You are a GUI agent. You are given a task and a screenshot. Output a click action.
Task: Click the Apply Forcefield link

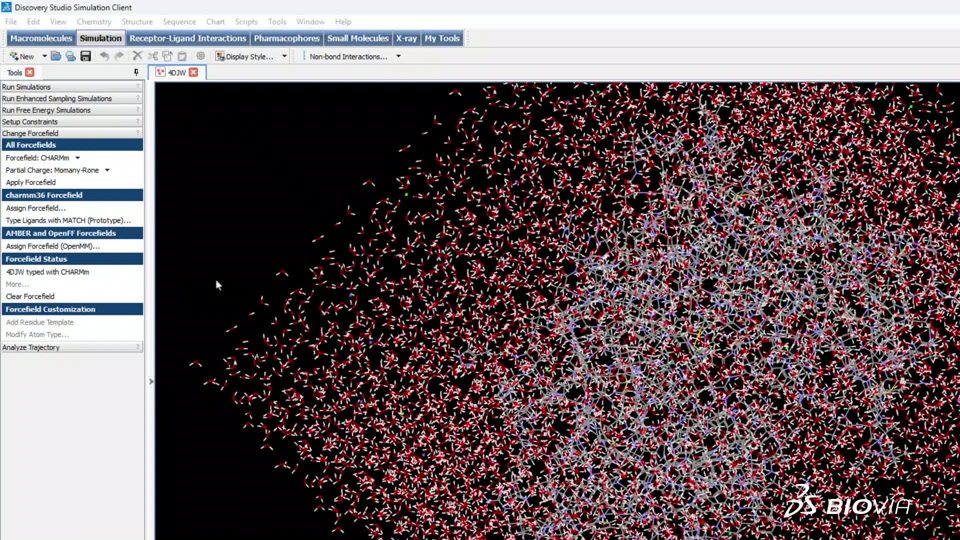pyautogui.click(x=31, y=182)
